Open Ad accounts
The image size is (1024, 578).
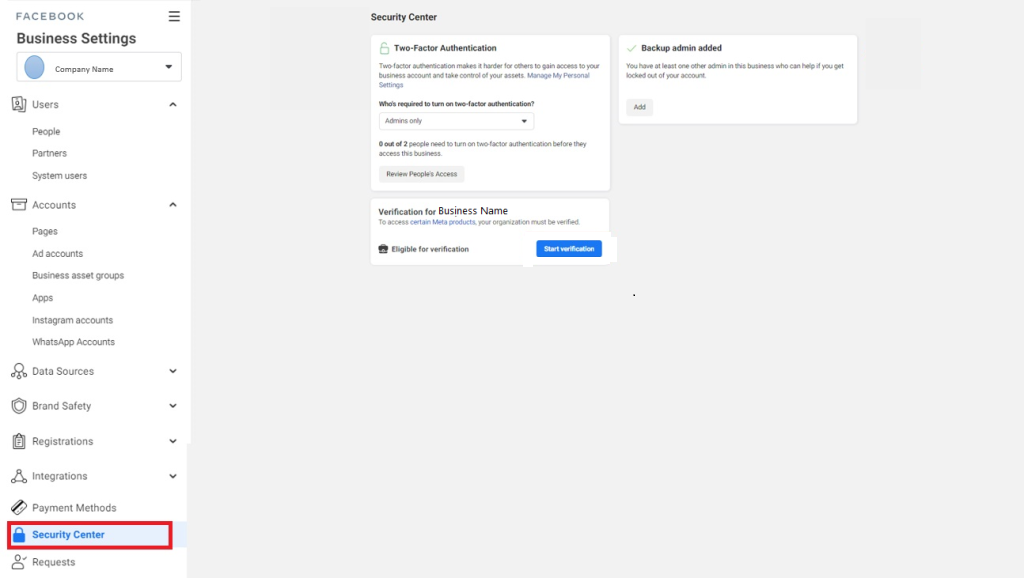click(57, 253)
